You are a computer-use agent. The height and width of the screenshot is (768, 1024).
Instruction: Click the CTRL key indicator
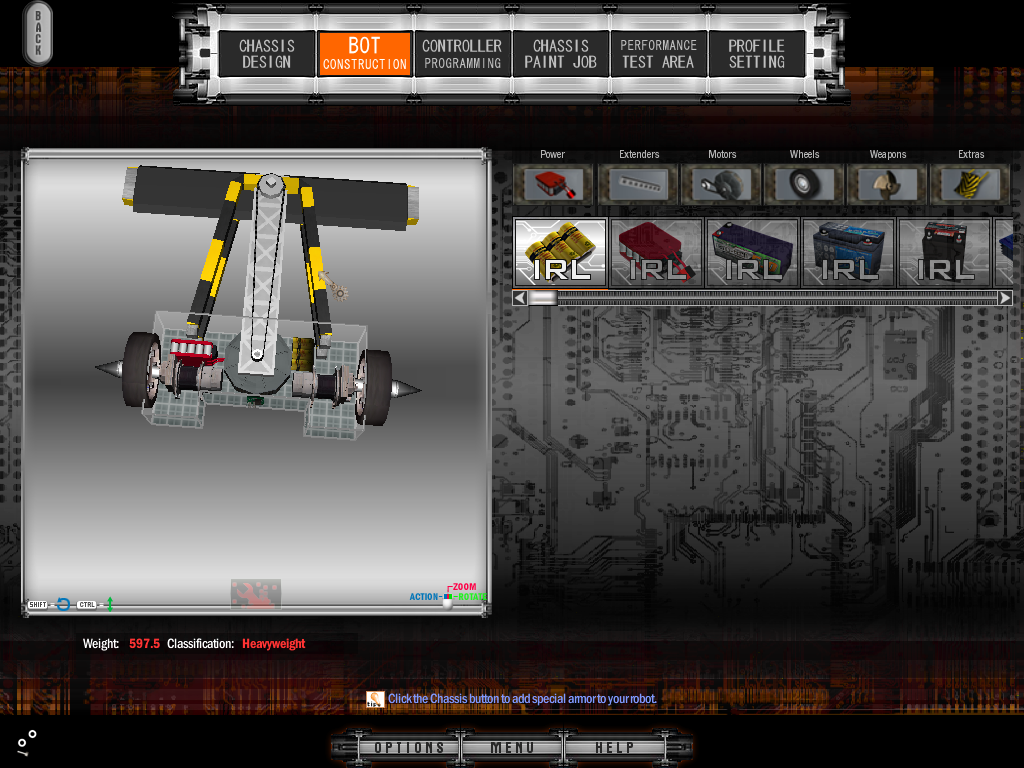point(87,605)
